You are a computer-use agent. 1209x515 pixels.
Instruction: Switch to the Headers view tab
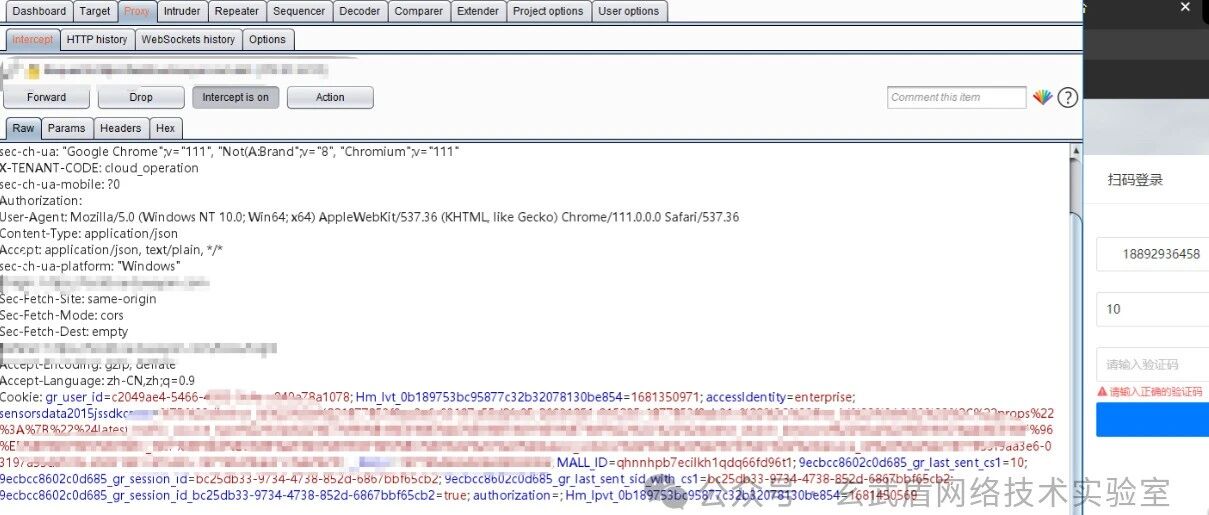[121, 128]
